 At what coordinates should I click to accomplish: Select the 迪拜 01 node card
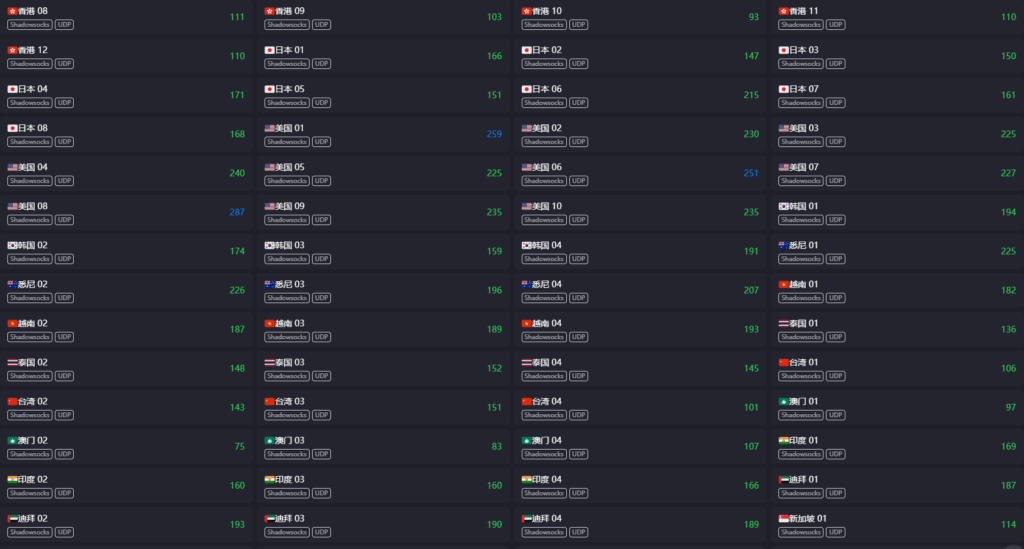[895, 485]
